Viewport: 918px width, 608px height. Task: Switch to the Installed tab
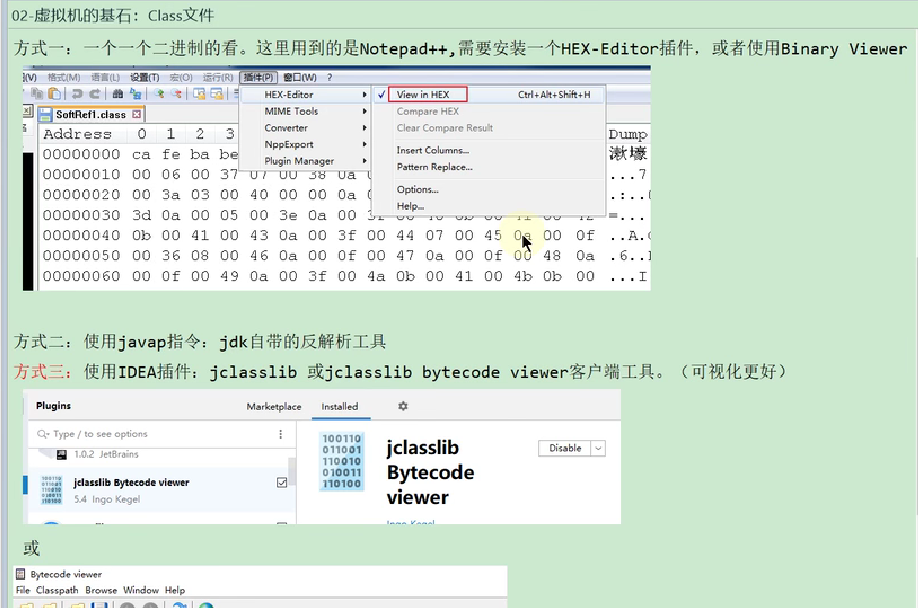[340, 406]
